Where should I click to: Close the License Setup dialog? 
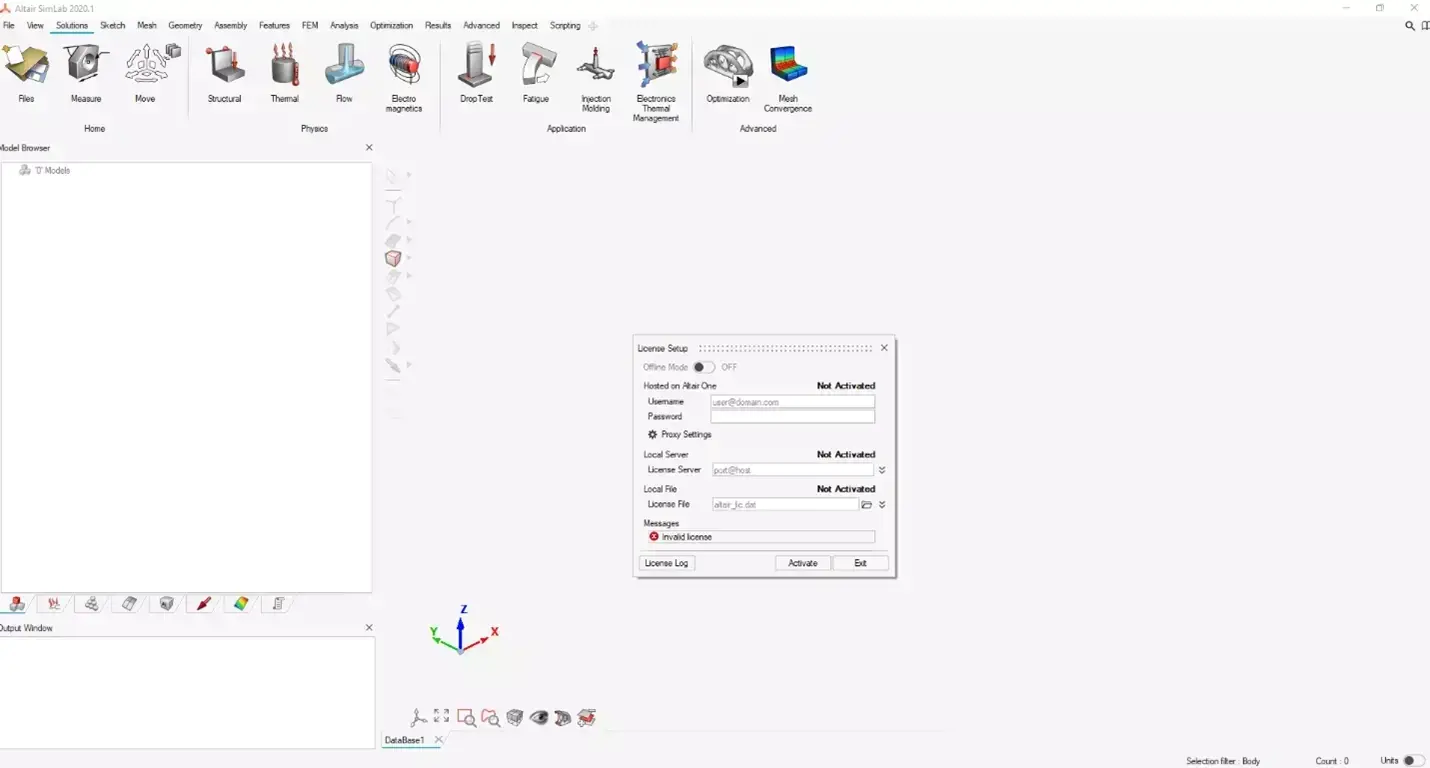coord(884,348)
